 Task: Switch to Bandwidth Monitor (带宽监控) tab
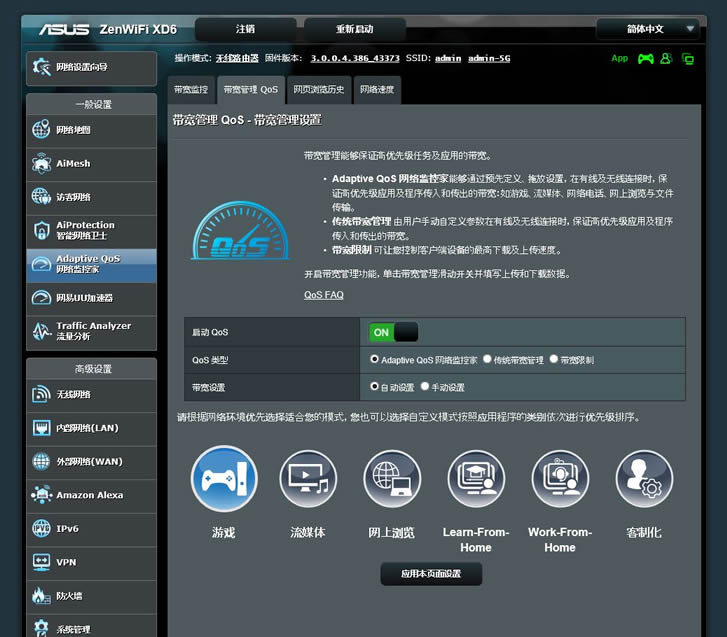click(191, 89)
